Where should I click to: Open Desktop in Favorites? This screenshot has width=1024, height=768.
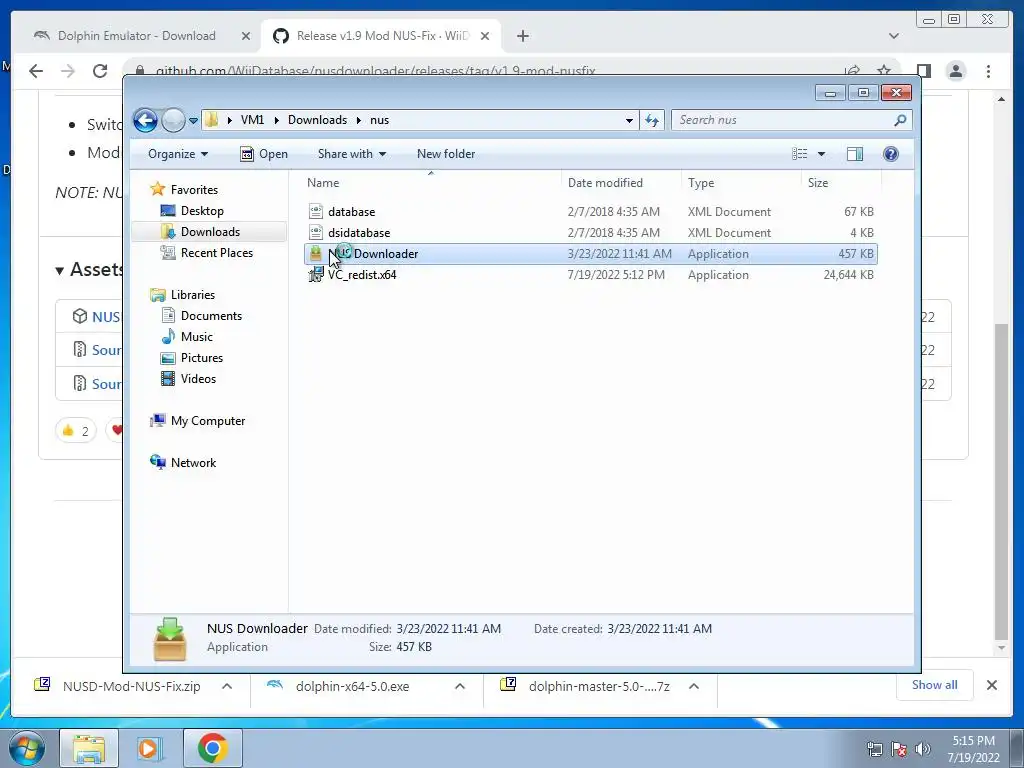point(202,210)
